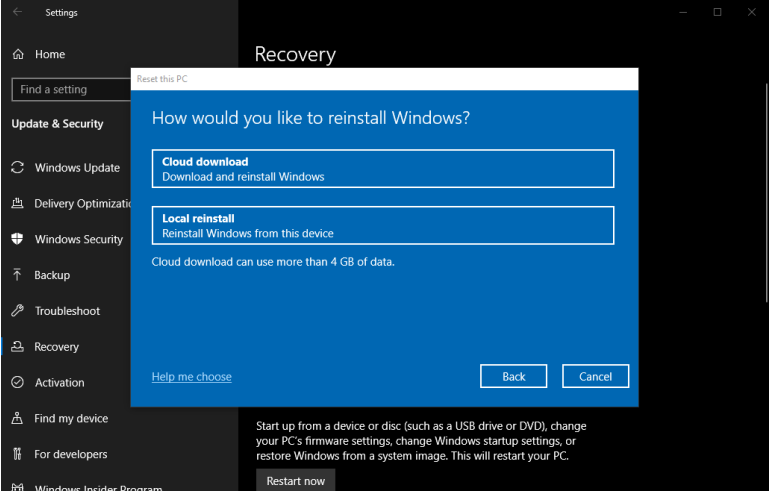This screenshot has height=493, width=770.
Task: Click the Recovery page heading
Action: (x=295, y=54)
